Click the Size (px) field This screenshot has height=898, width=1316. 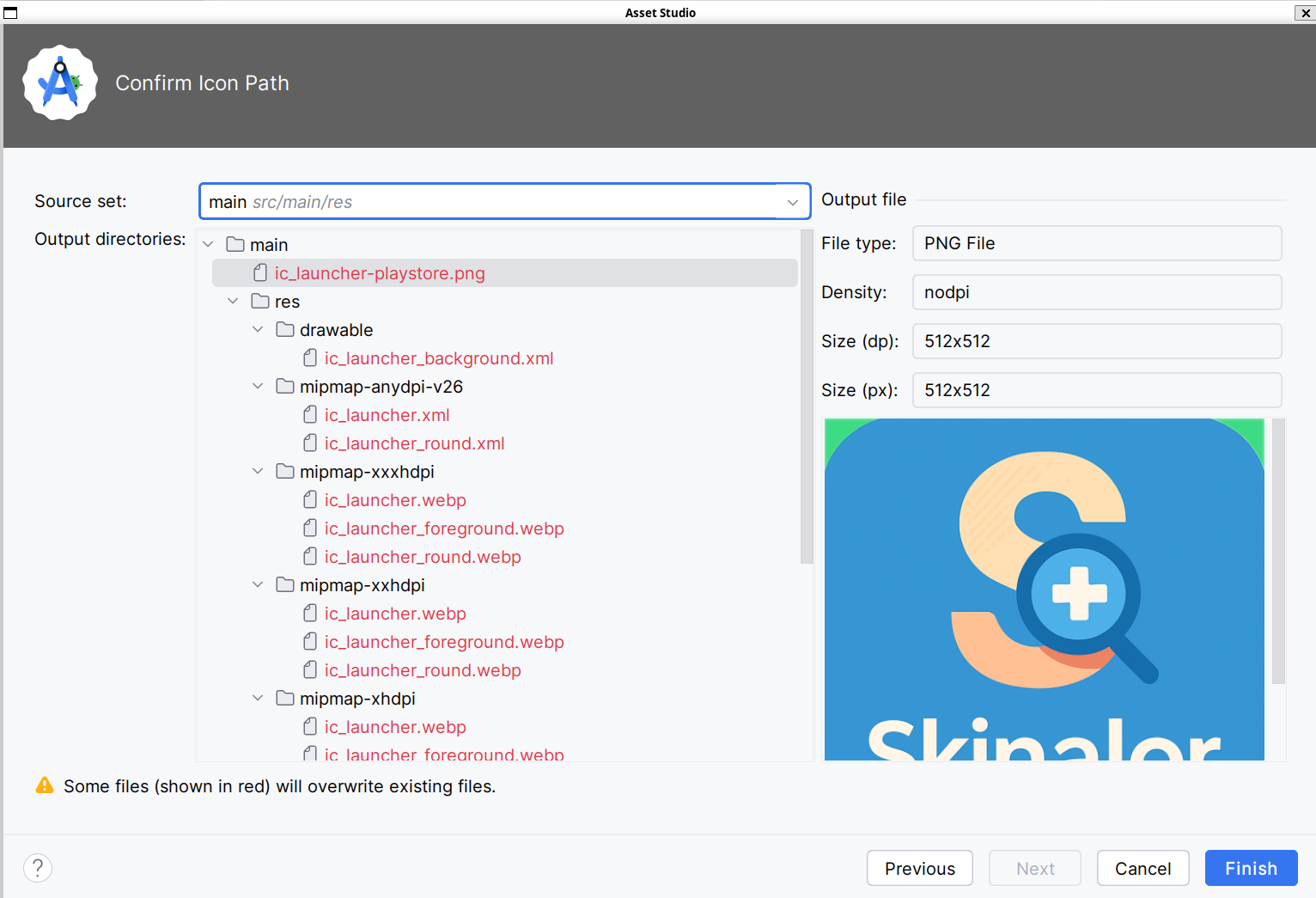pos(1097,390)
